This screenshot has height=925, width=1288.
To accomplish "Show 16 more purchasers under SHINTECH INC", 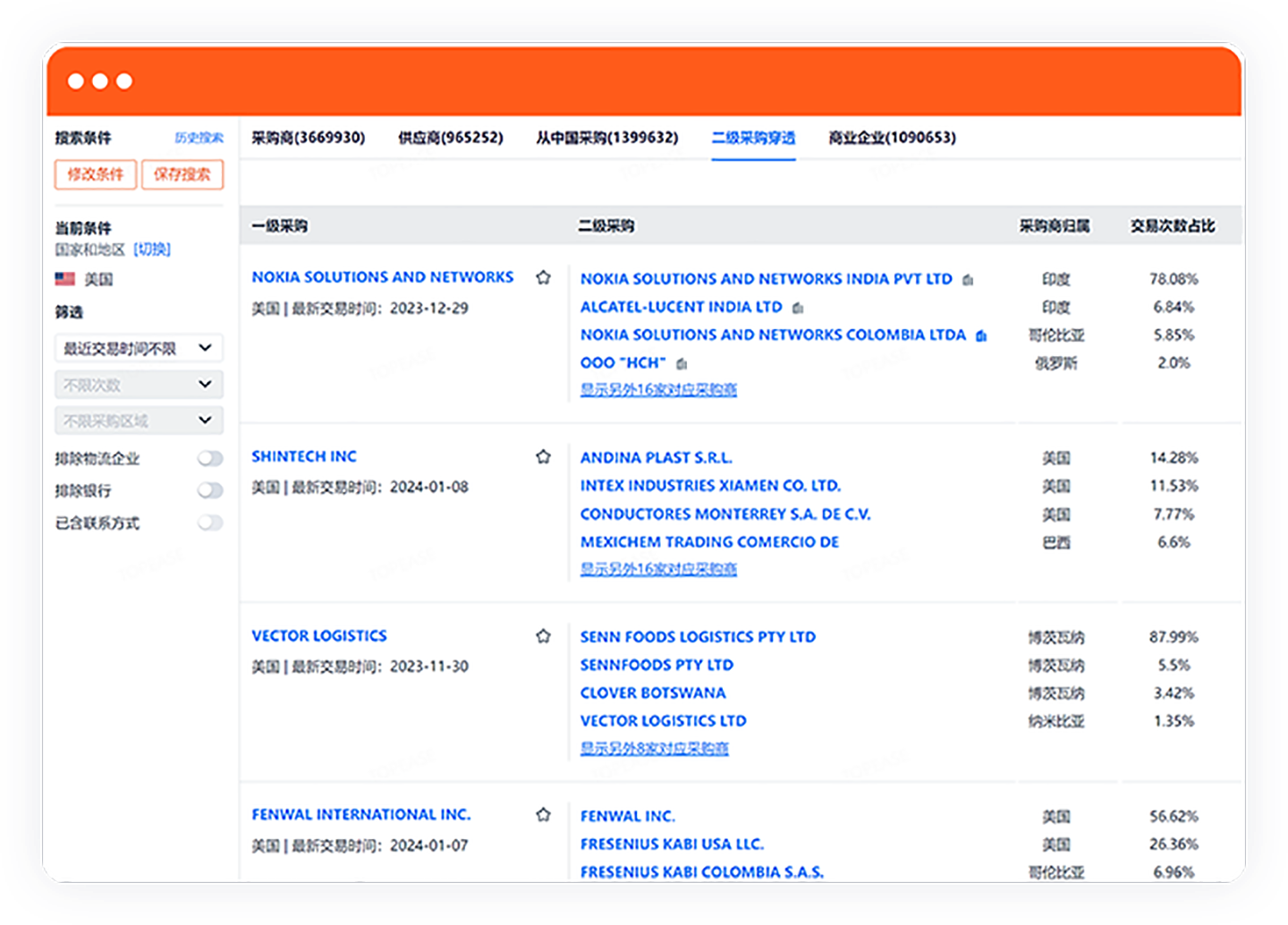I will tap(658, 569).
